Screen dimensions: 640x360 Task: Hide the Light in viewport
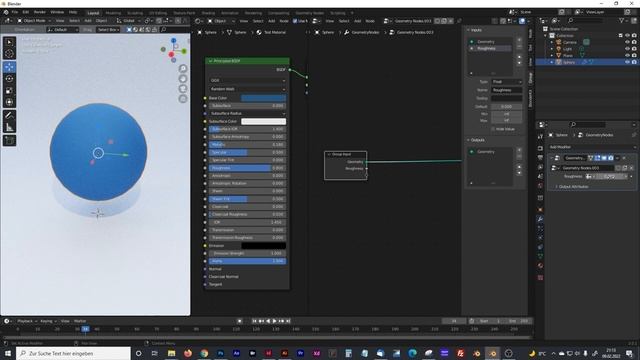[627, 49]
